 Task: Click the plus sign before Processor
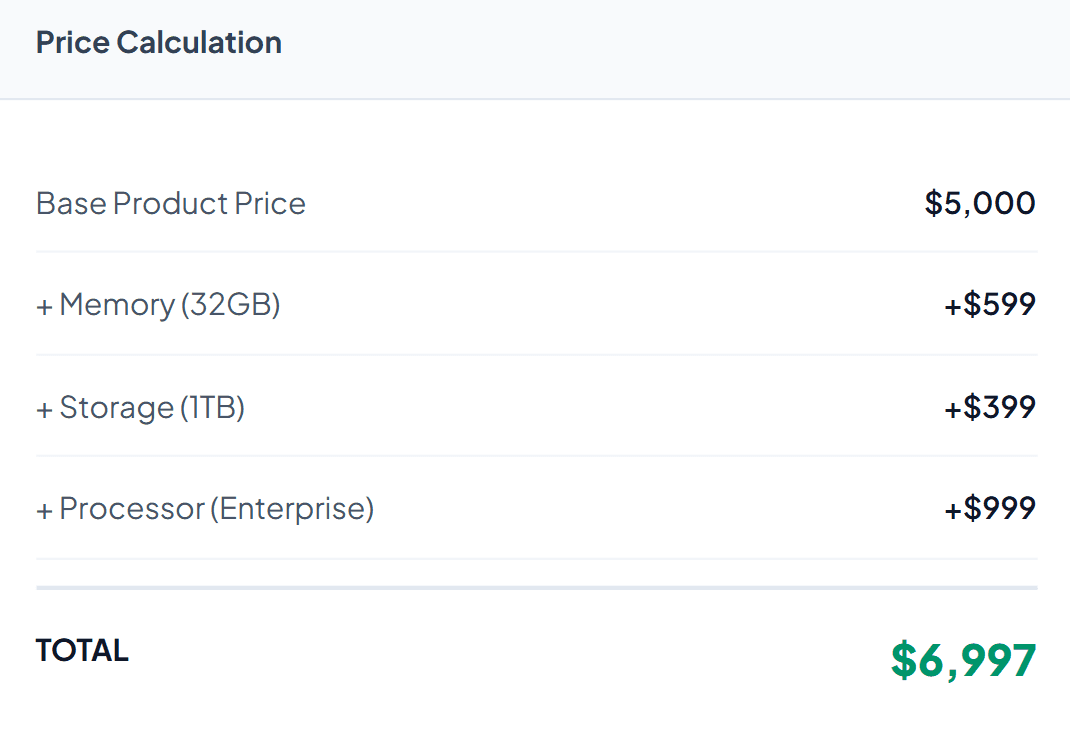(44, 511)
